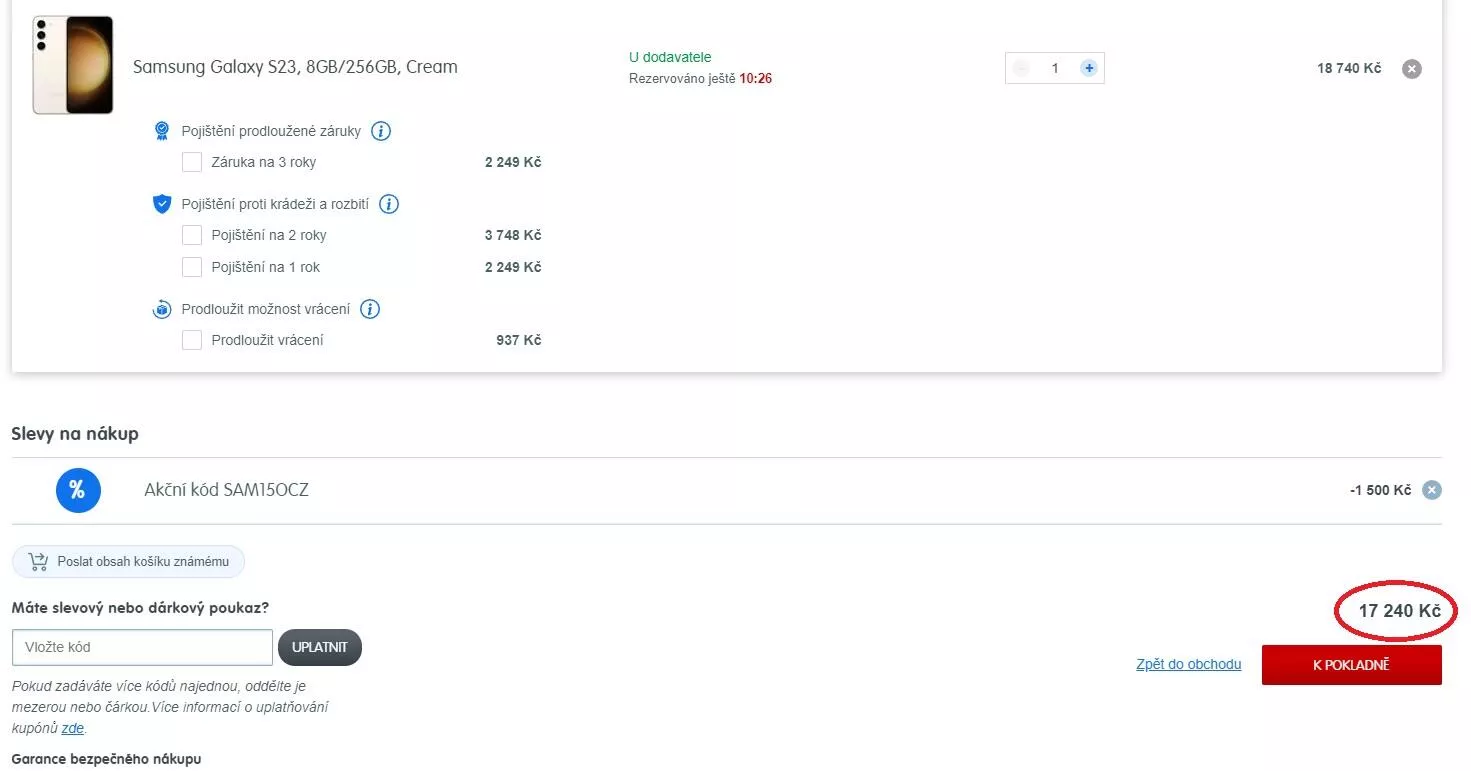Open the Samsung Galaxy S23 product name link

tap(295, 67)
